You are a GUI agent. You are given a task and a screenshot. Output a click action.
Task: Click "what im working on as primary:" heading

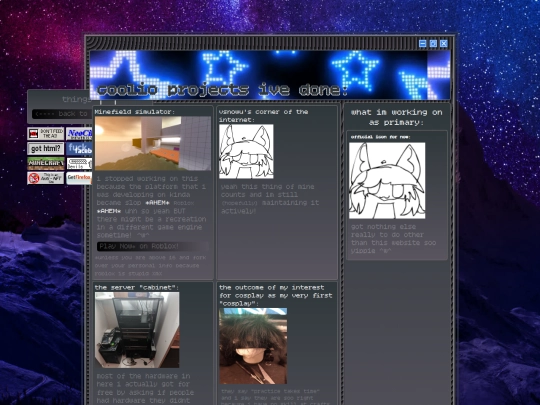click(x=396, y=117)
